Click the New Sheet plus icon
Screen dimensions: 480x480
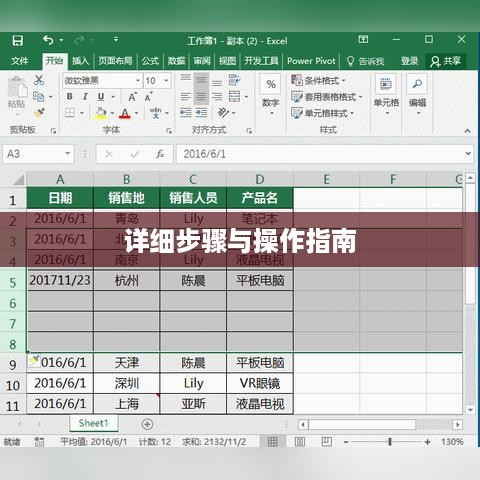point(147,424)
